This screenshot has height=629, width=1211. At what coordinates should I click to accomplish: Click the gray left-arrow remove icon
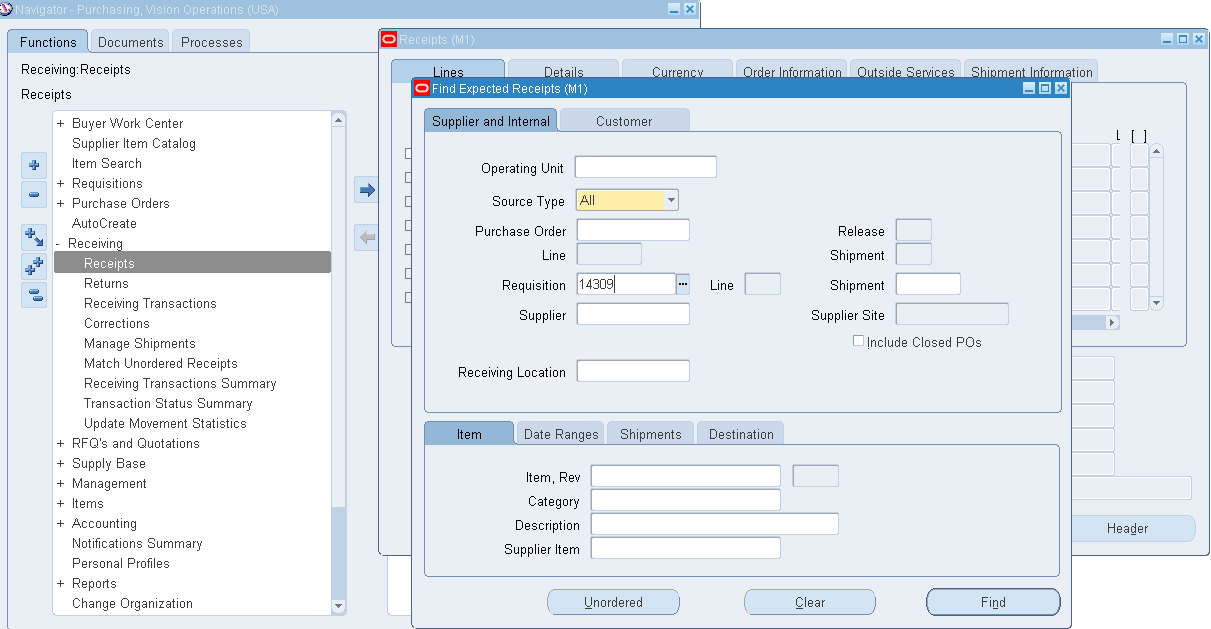pyautogui.click(x=366, y=236)
